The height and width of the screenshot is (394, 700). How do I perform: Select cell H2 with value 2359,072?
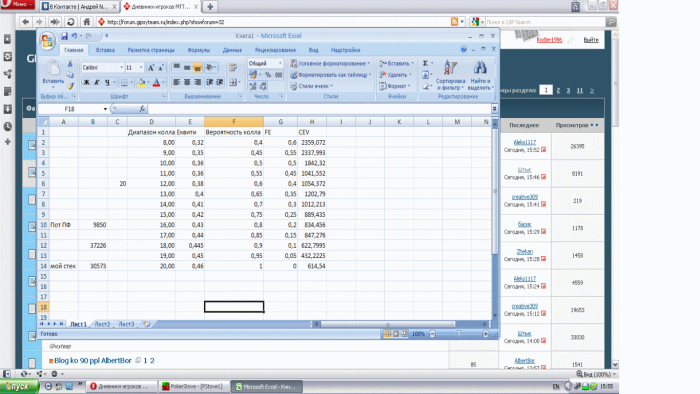coord(312,143)
